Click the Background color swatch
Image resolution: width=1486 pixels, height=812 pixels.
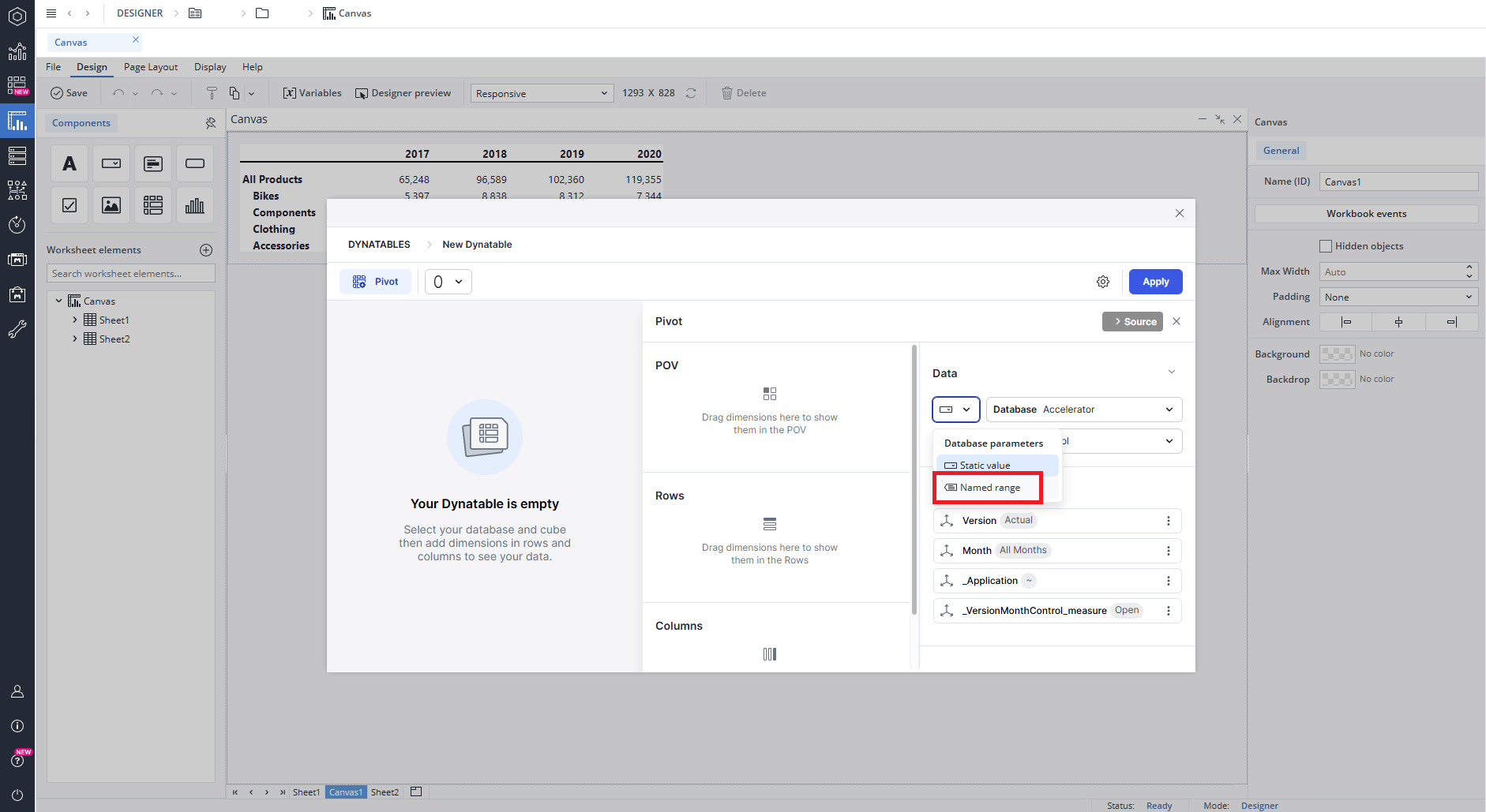(x=1337, y=354)
